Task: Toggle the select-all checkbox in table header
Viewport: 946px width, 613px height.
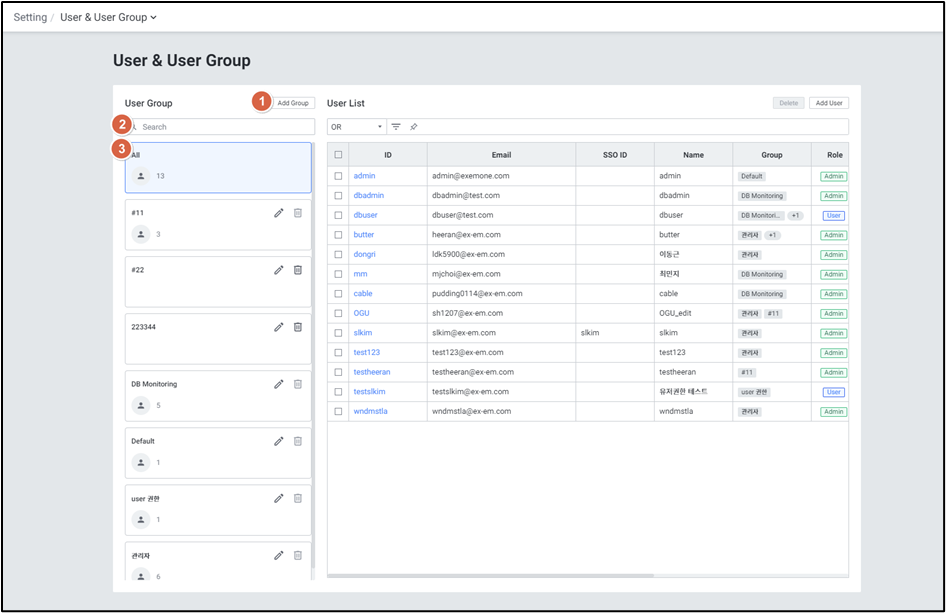Action: coord(338,155)
